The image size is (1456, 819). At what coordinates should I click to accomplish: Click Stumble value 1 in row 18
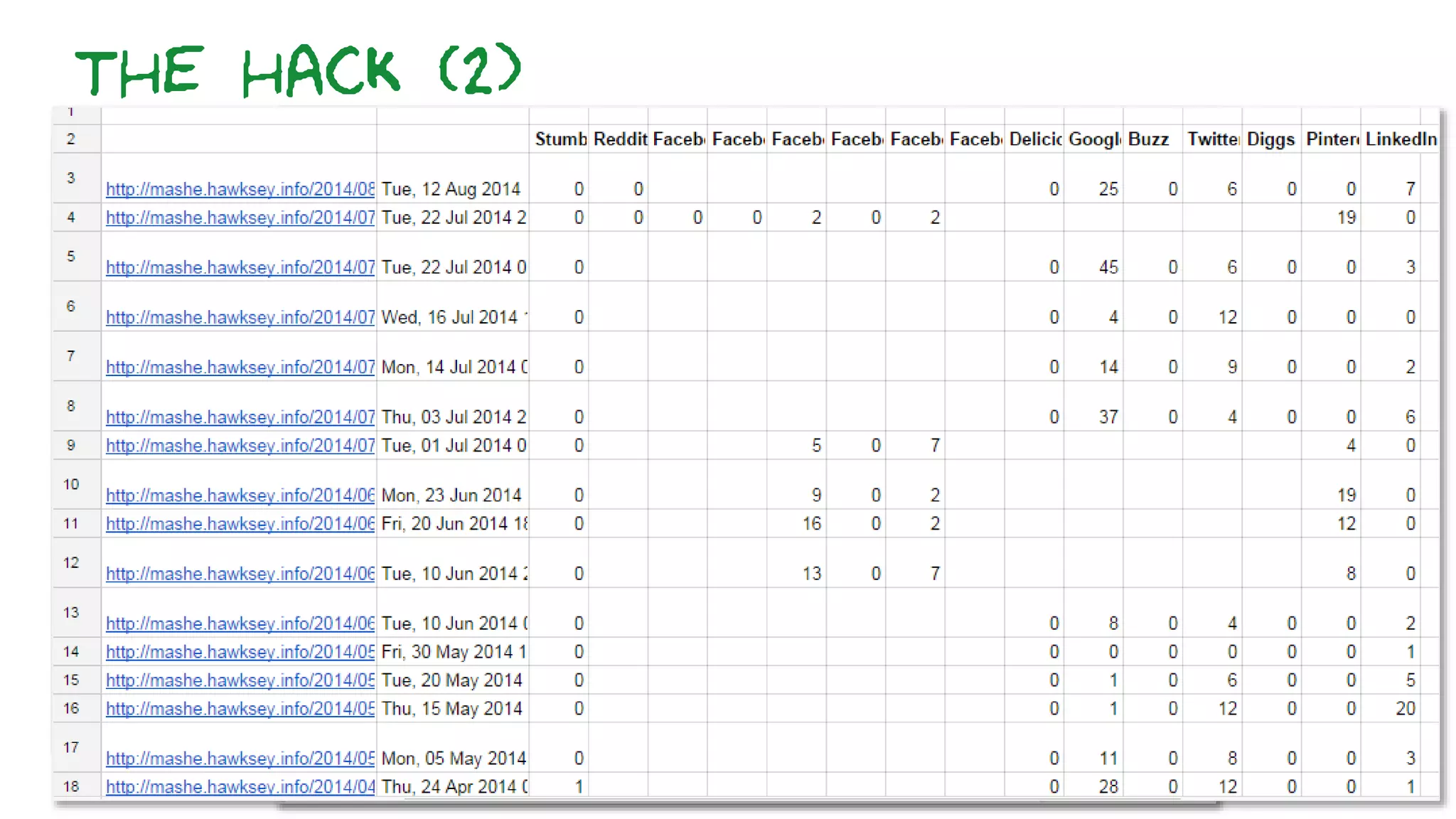pos(578,787)
